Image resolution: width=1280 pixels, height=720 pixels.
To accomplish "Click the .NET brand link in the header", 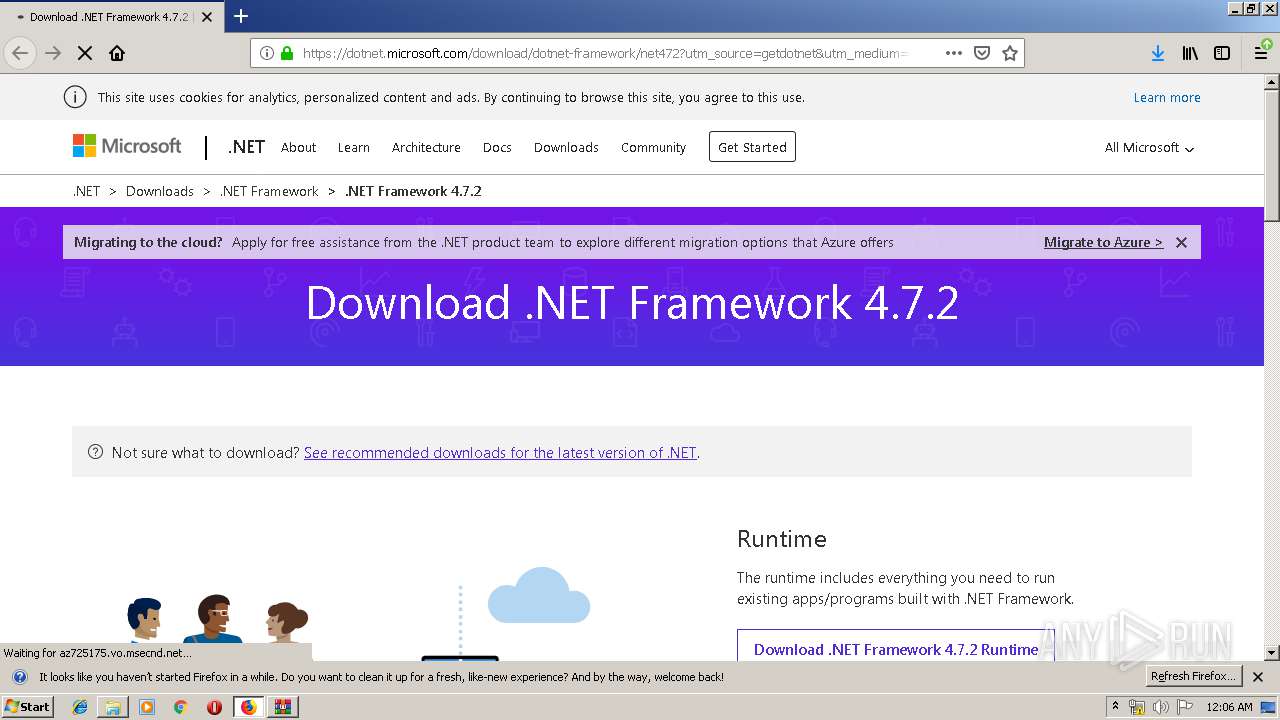I will coord(246,147).
